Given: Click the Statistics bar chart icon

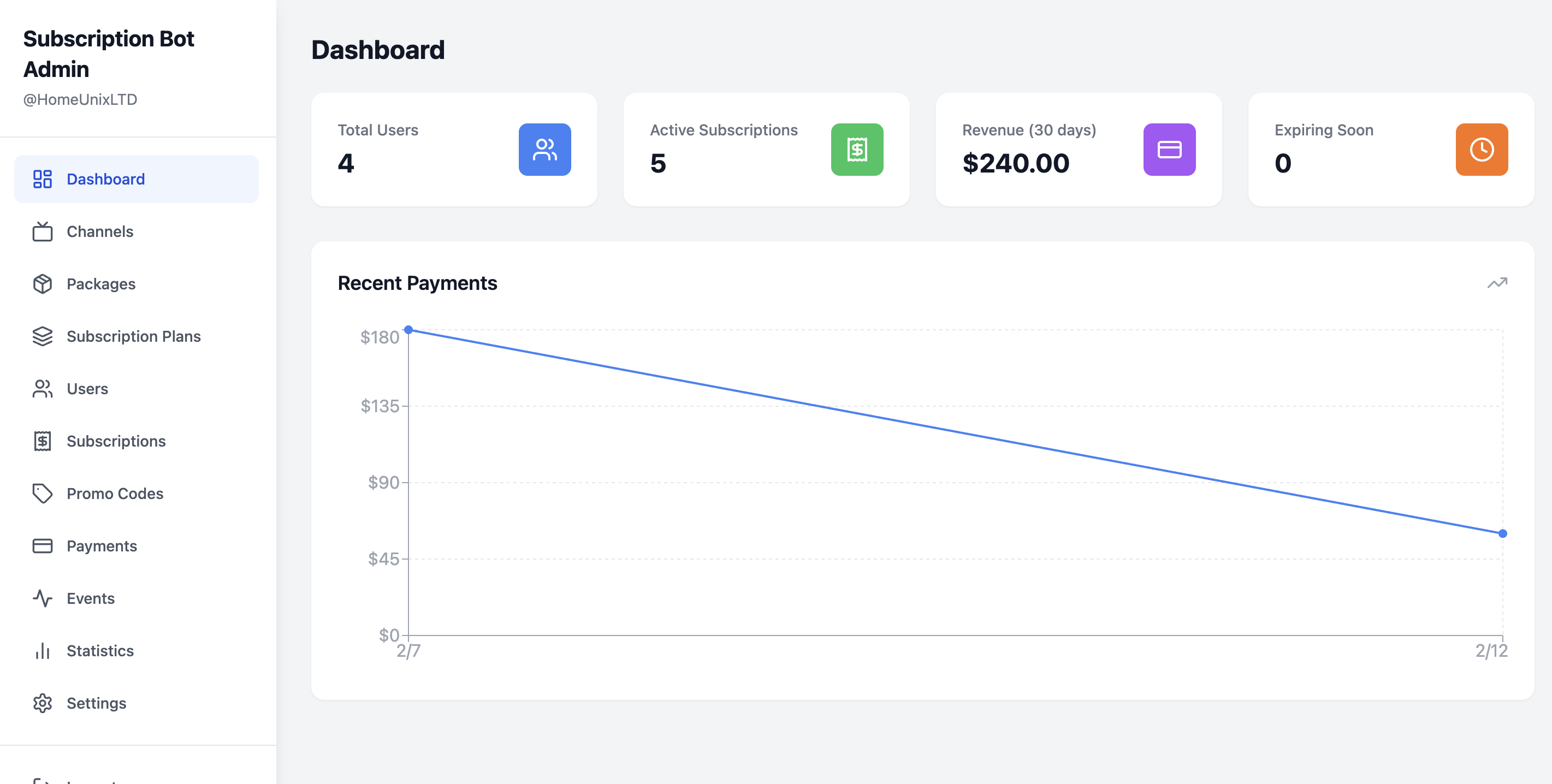Looking at the screenshot, I should coord(42,650).
